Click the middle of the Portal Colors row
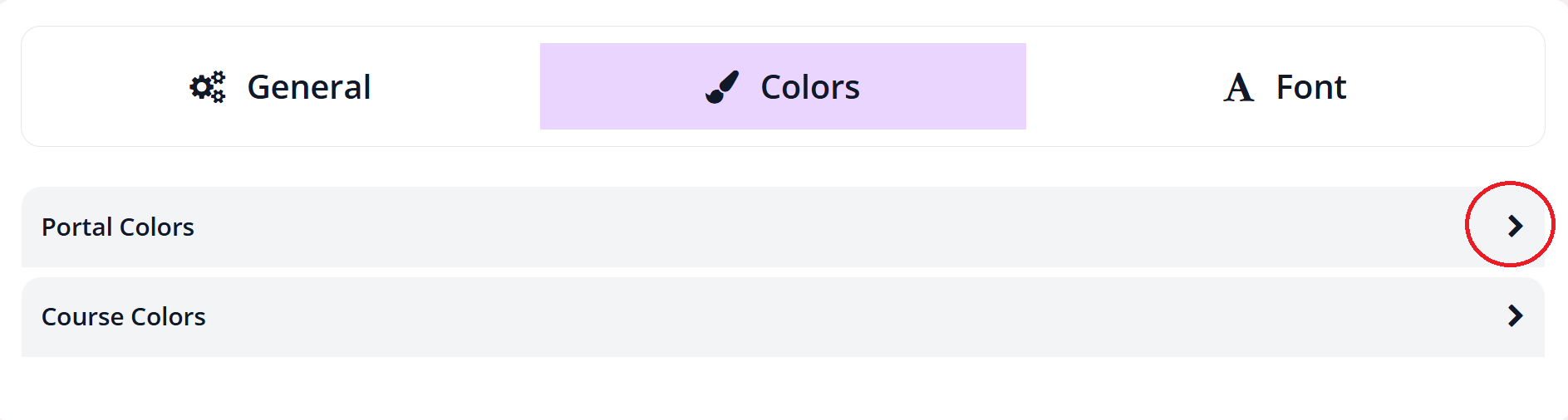The height and width of the screenshot is (420, 1568). tap(782, 227)
